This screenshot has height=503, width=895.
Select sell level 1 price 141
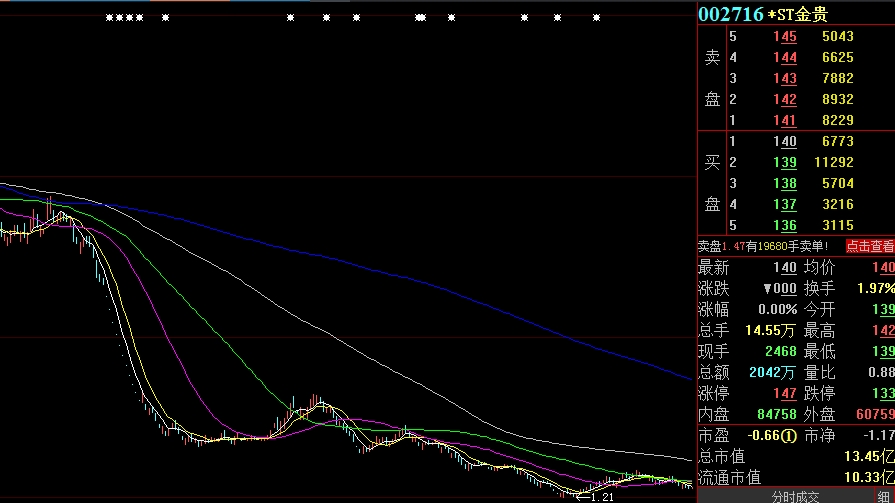click(x=785, y=121)
